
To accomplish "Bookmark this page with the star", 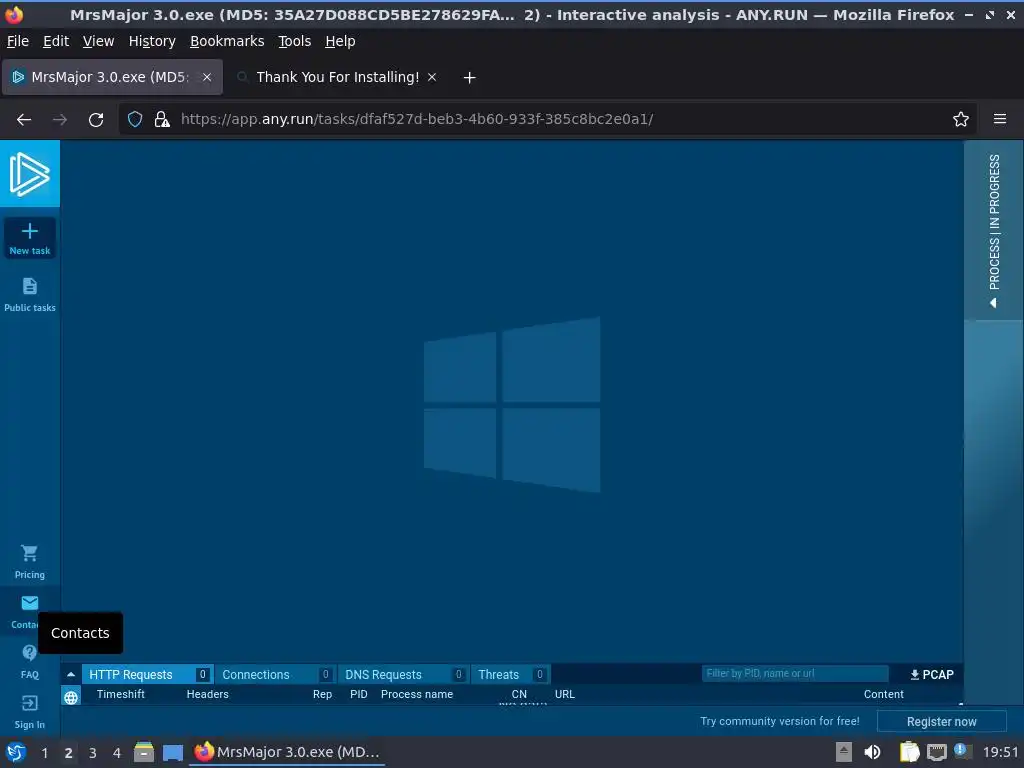I will [961, 120].
